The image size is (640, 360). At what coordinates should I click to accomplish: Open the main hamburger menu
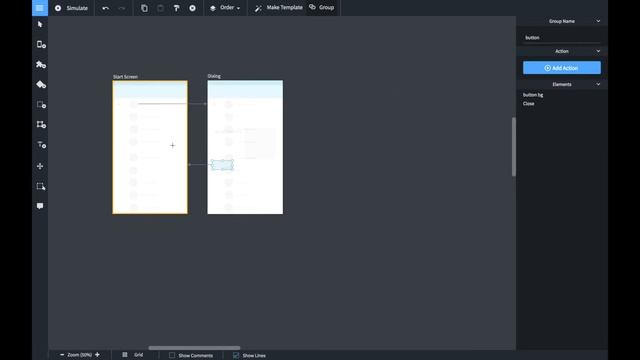point(40,8)
